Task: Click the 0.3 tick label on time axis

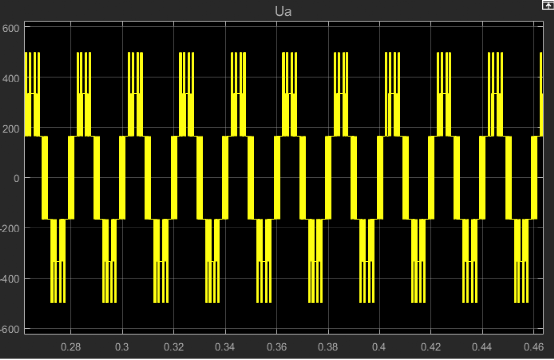Action: [x=122, y=347]
